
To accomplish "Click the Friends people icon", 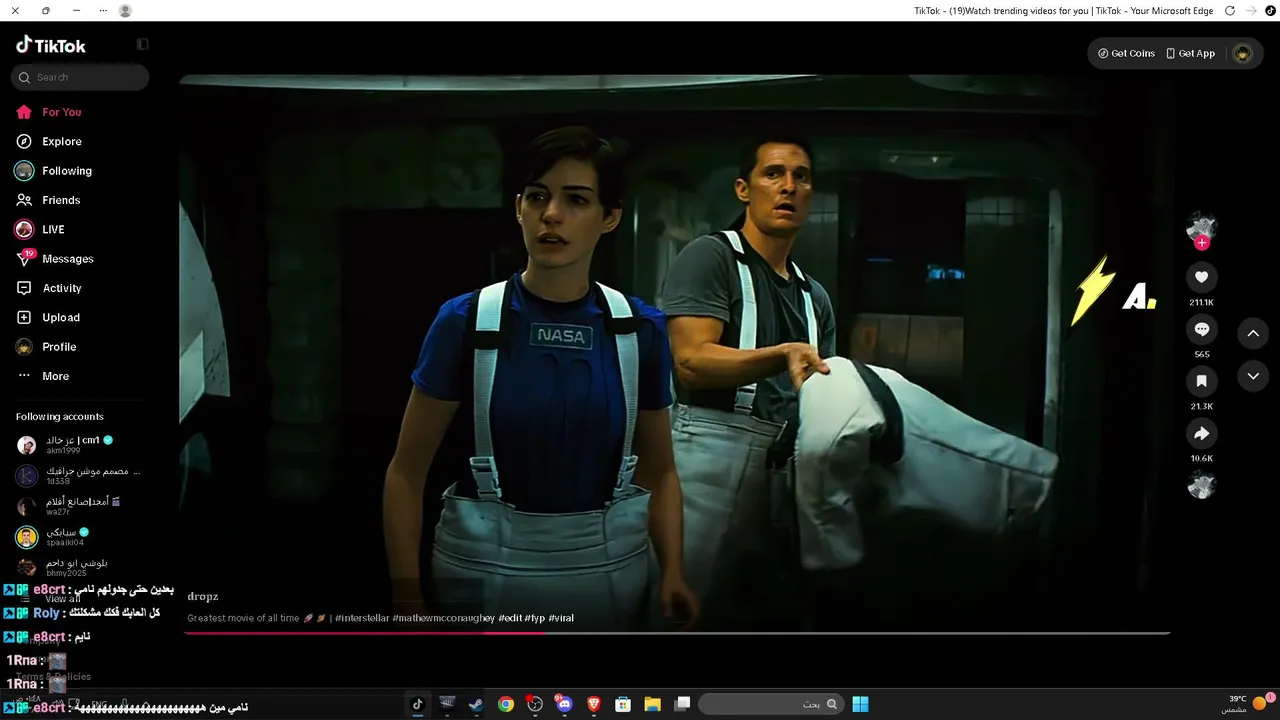I will click(24, 200).
